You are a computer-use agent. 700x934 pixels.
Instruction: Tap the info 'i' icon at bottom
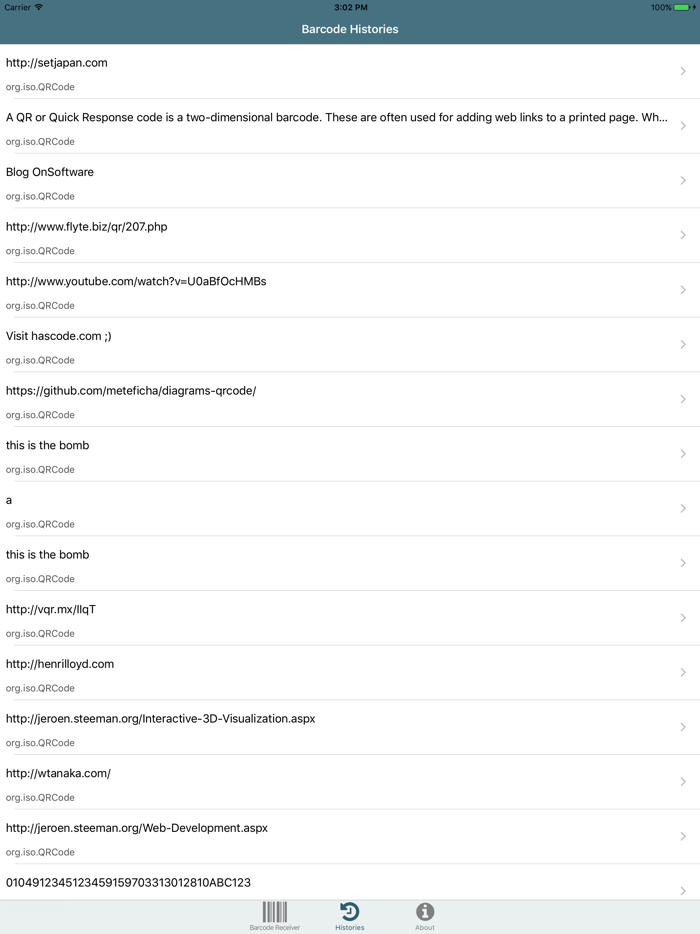[x=424, y=912]
